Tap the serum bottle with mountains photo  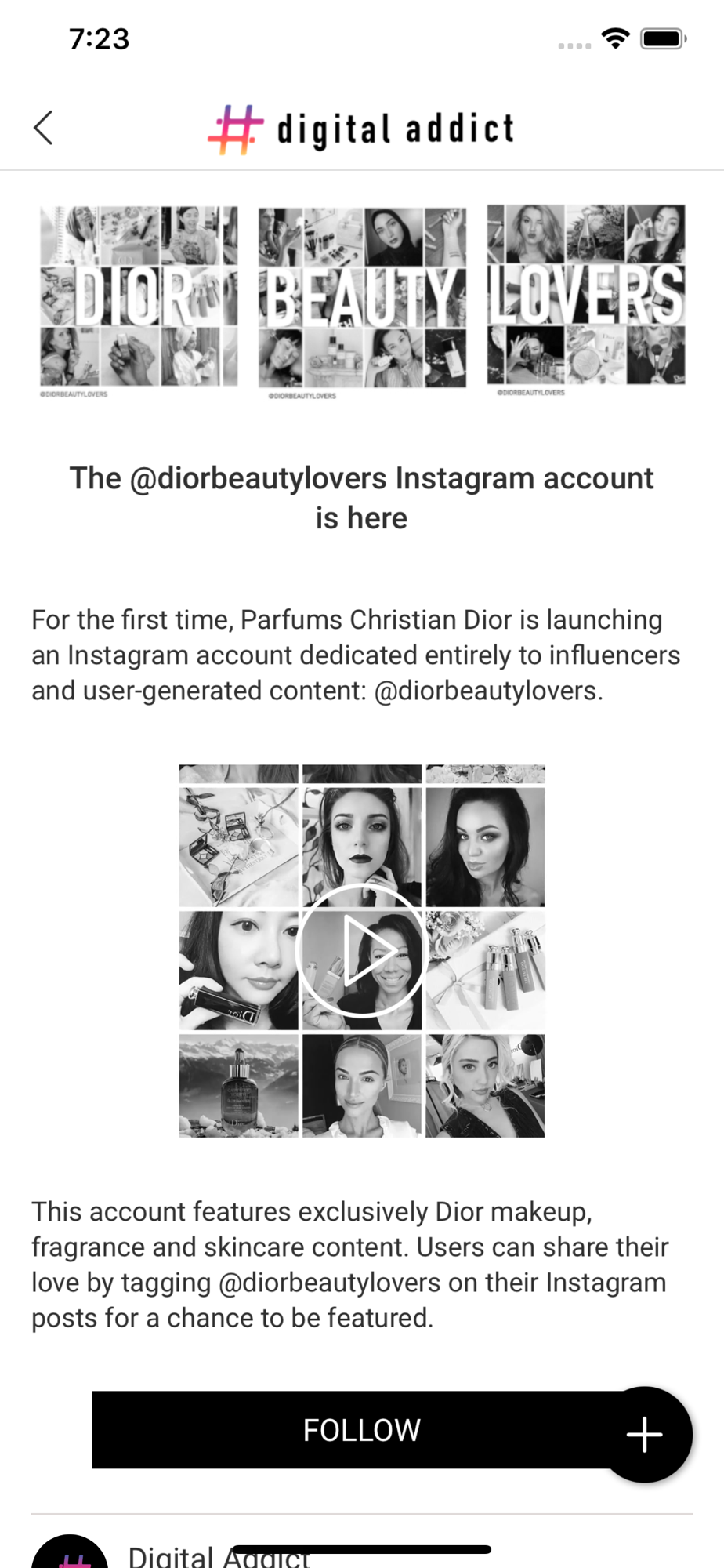[238, 1086]
